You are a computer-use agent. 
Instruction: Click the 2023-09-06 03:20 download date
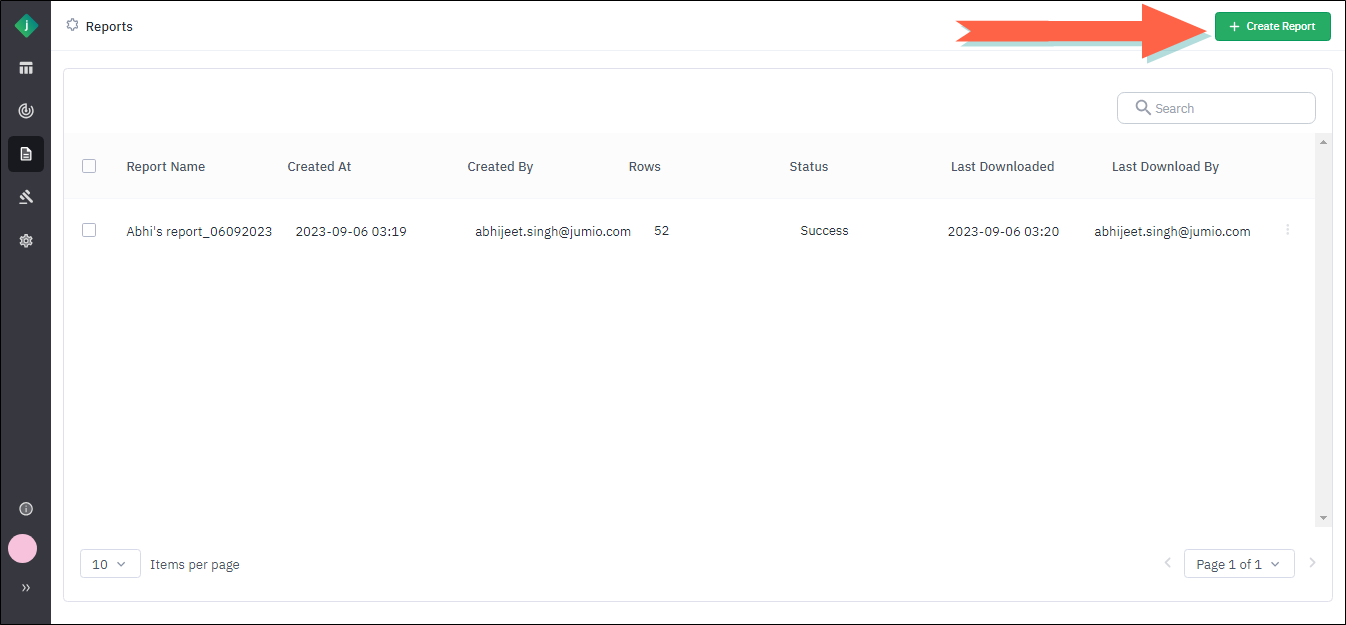pos(1003,231)
